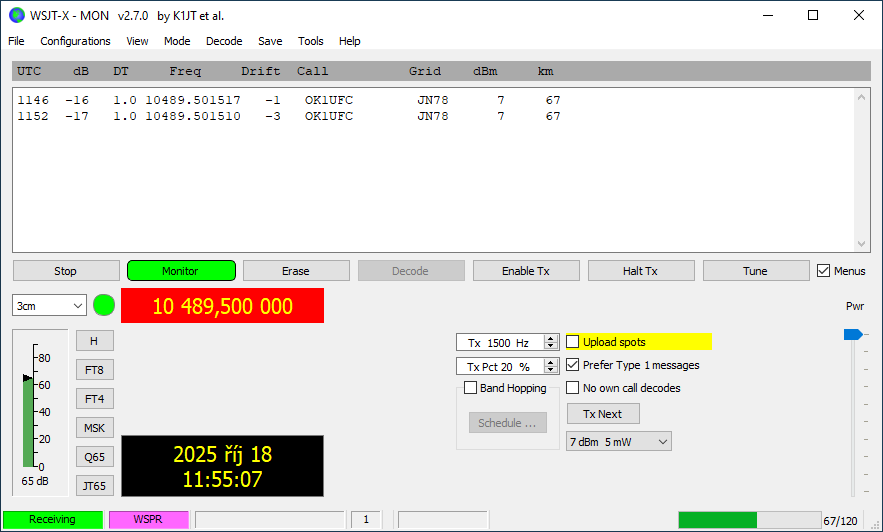Open the 3cm band dropdown
Screen dimensions: 883x532
(50, 306)
